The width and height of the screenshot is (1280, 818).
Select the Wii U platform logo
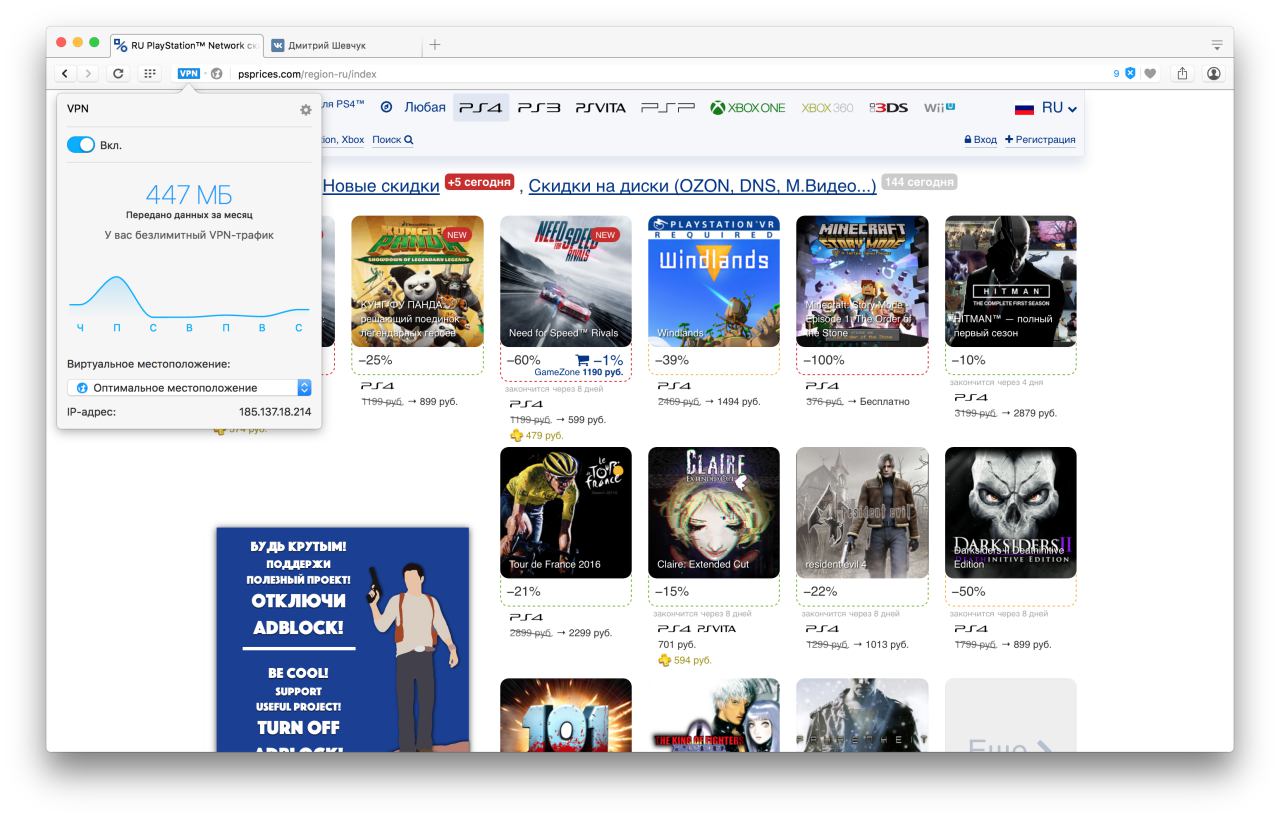click(x=939, y=107)
